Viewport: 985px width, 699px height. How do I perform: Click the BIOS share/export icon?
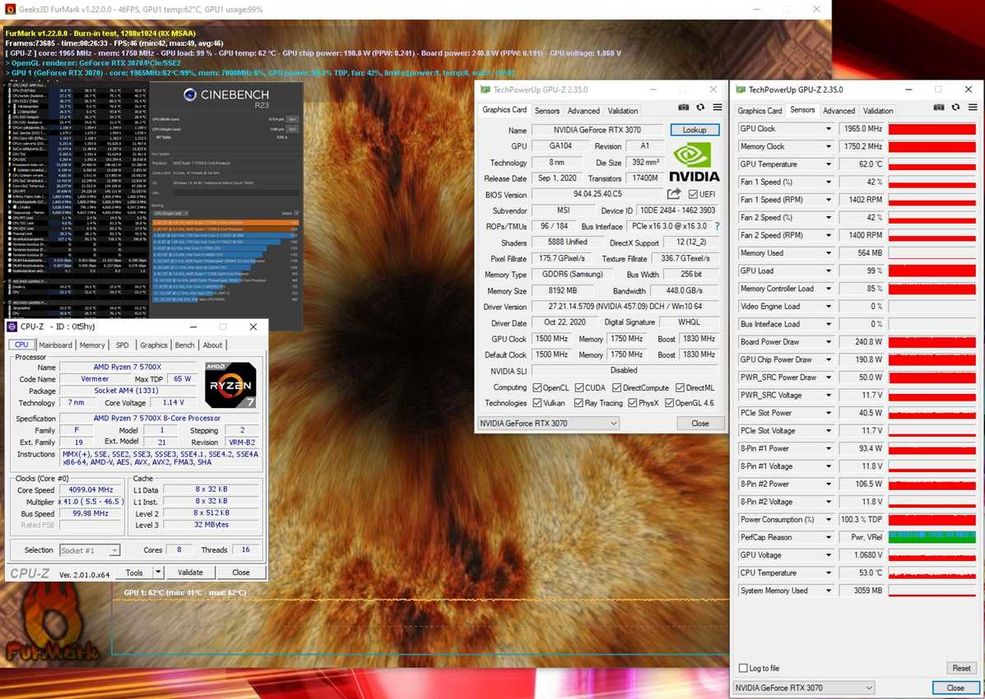673,194
